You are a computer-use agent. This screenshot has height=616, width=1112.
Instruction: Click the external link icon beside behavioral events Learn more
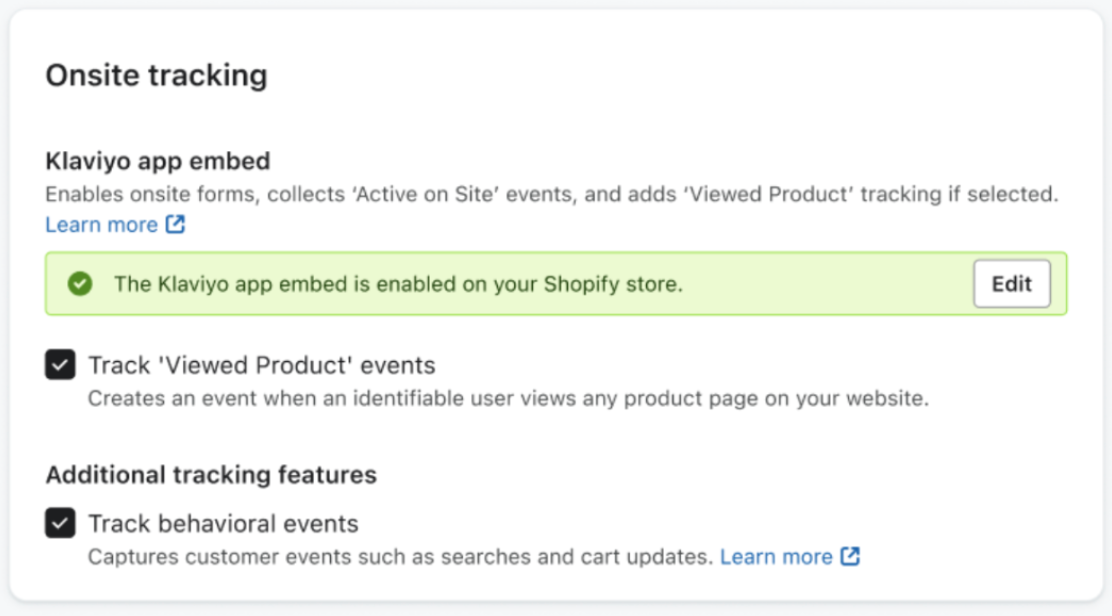(850, 556)
